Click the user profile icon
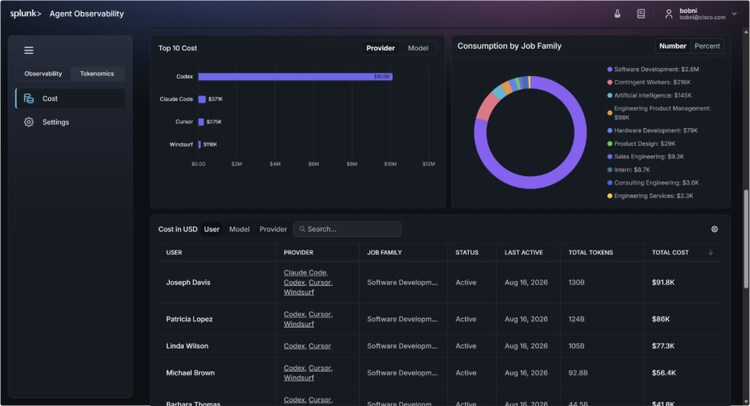 coord(669,14)
